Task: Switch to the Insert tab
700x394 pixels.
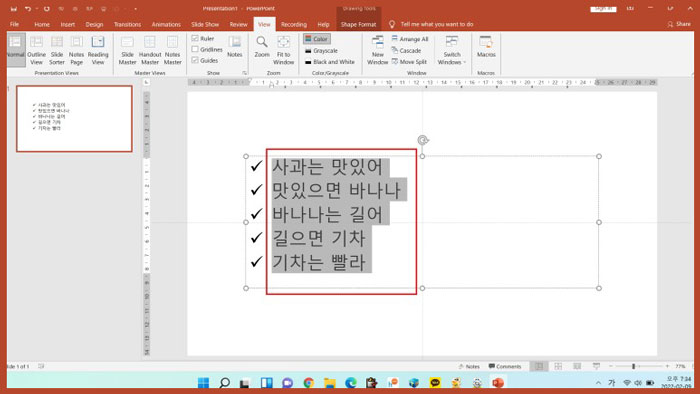Action: coord(68,25)
